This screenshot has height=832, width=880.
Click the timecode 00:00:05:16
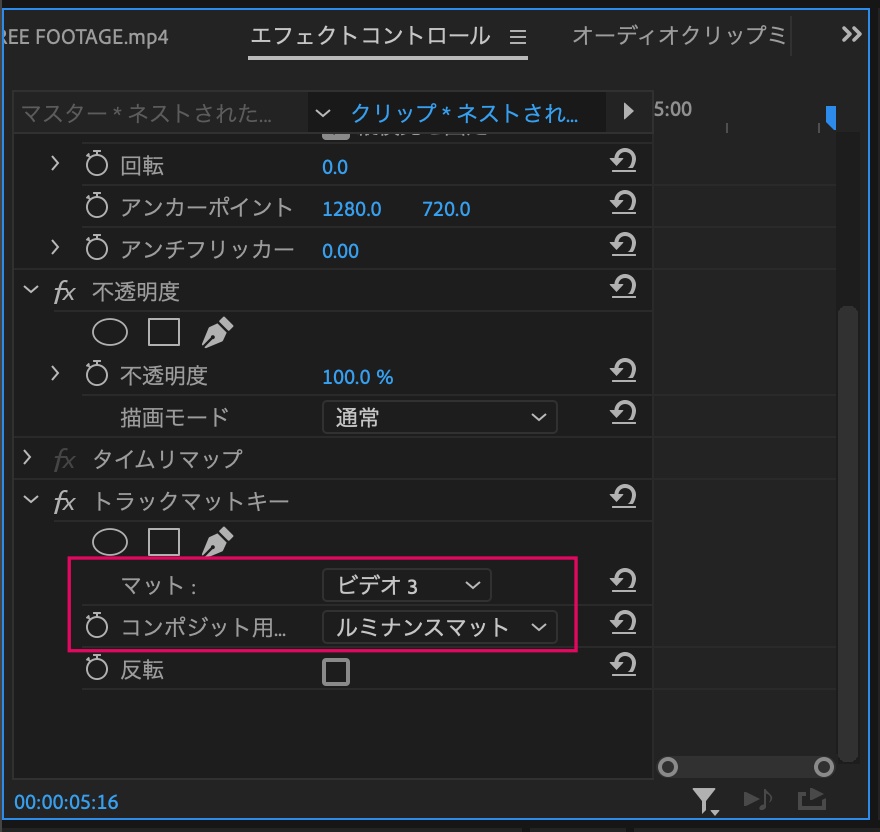(66, 802)
